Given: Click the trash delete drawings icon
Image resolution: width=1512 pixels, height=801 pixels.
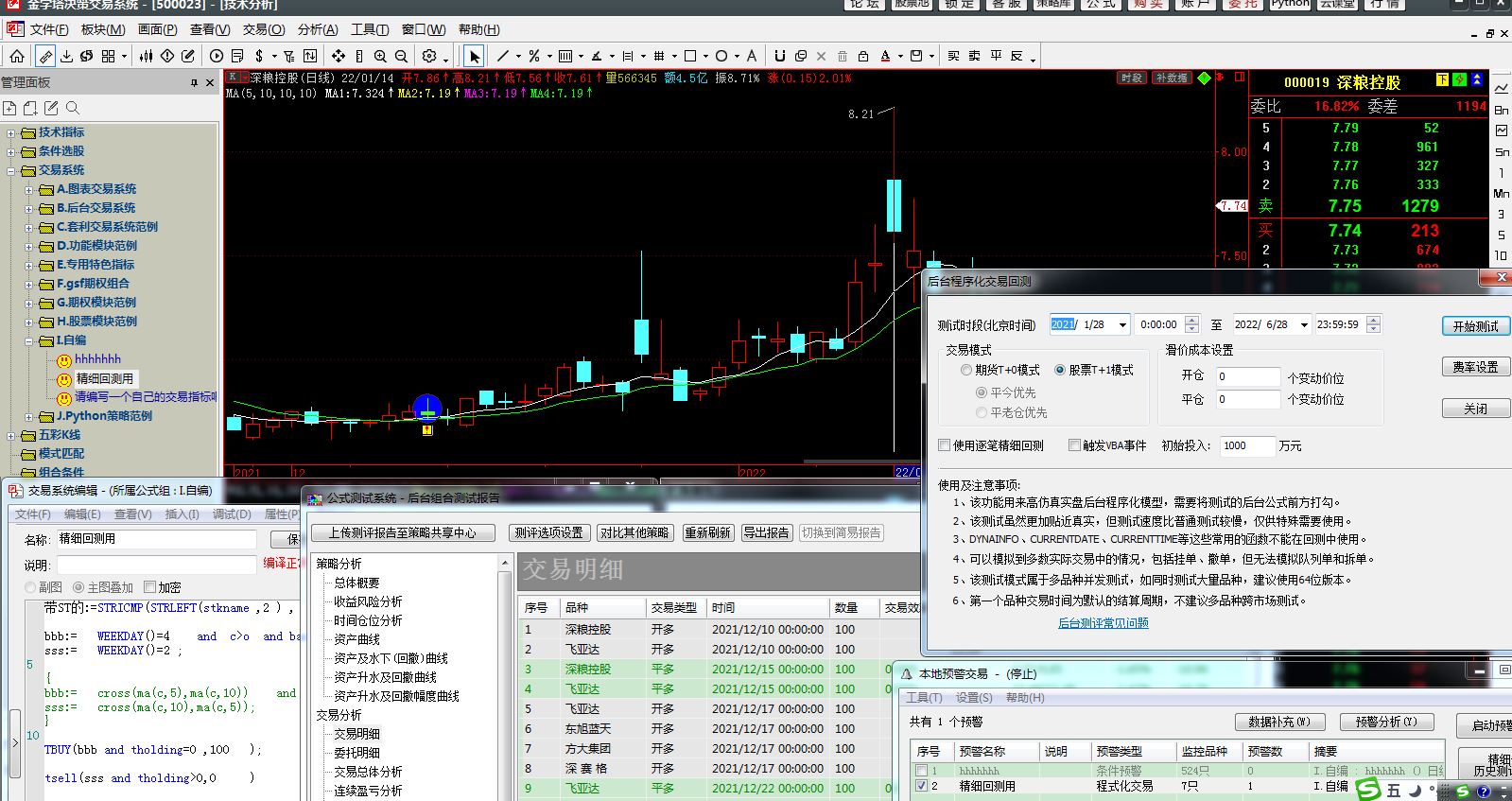Looking at the screenshot, I should click(842, 56).
